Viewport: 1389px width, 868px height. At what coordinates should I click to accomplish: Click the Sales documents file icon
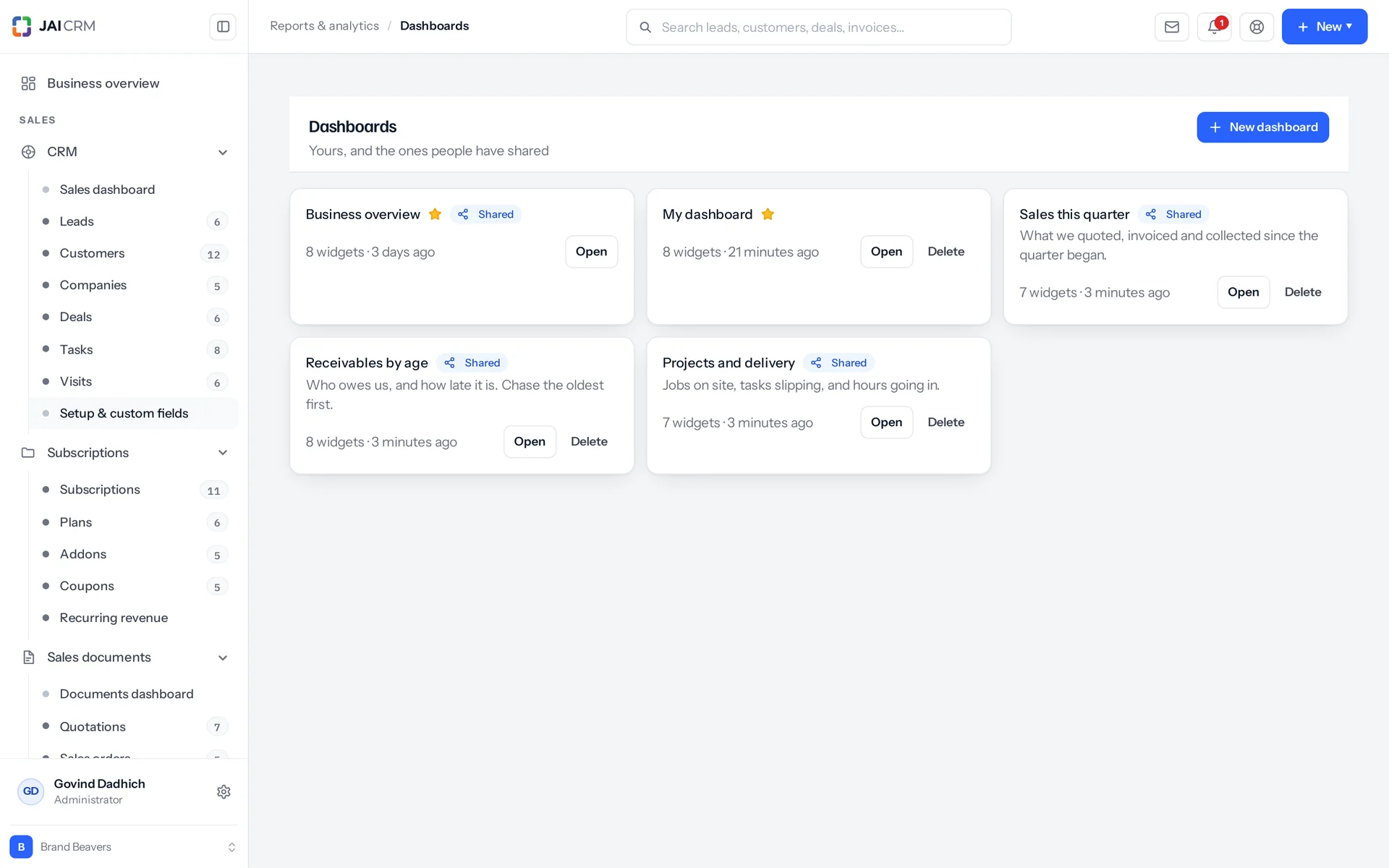click(x=28, y=658)
